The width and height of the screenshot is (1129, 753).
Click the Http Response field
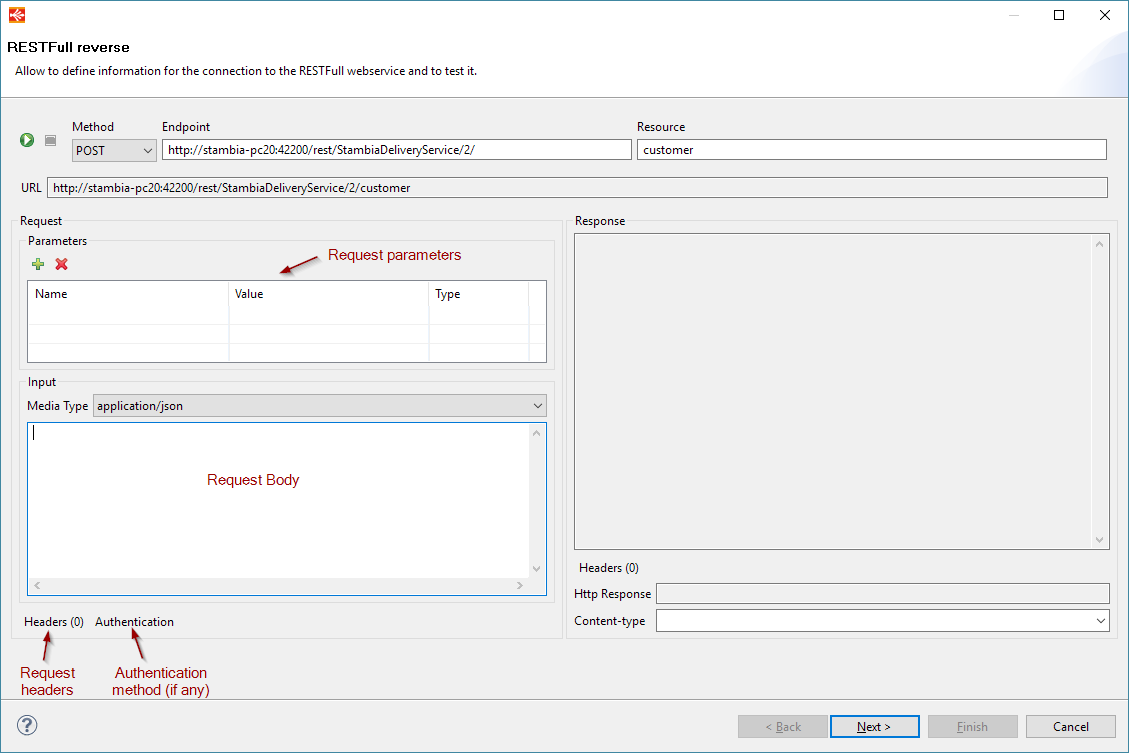pos(880,593)
